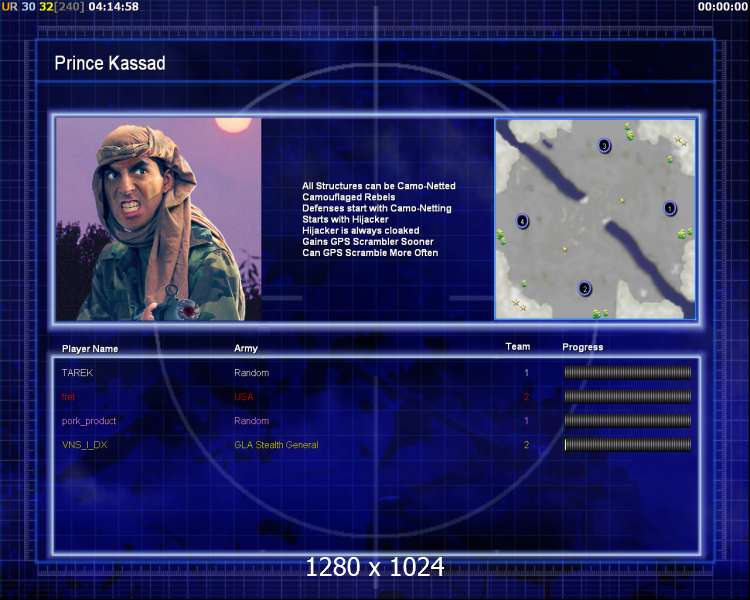Click the progress bar in the USA row
Viewport: 750px width, 600px height.
click(628, 396)
